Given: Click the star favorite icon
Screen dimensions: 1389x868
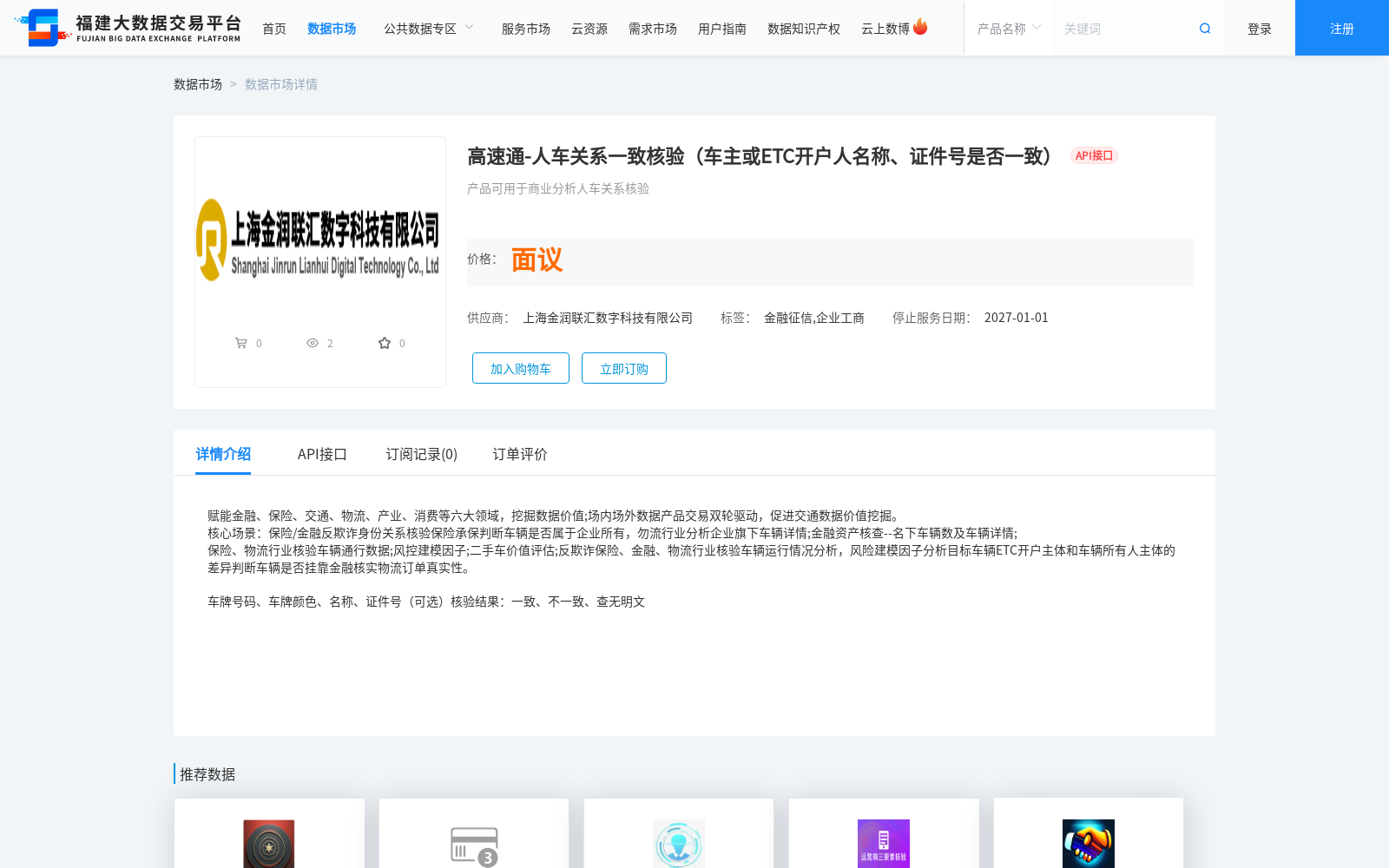Looking at the screenshot, I should tap(385, 344).
